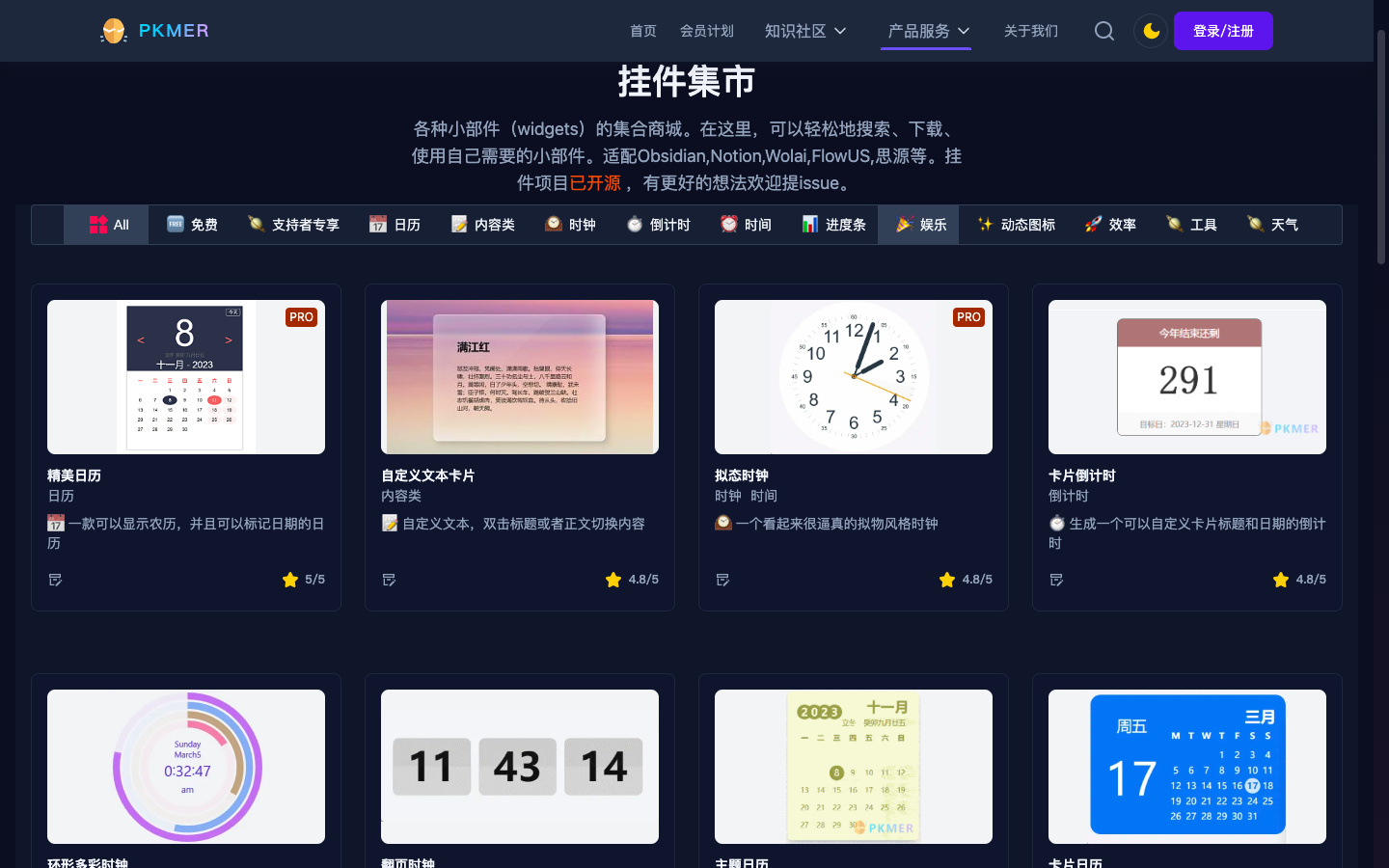Viewport: 1389px width, 868px height.
Task: Open the flip clock 11 43 14 thumbnail
Action: point(520,767)
